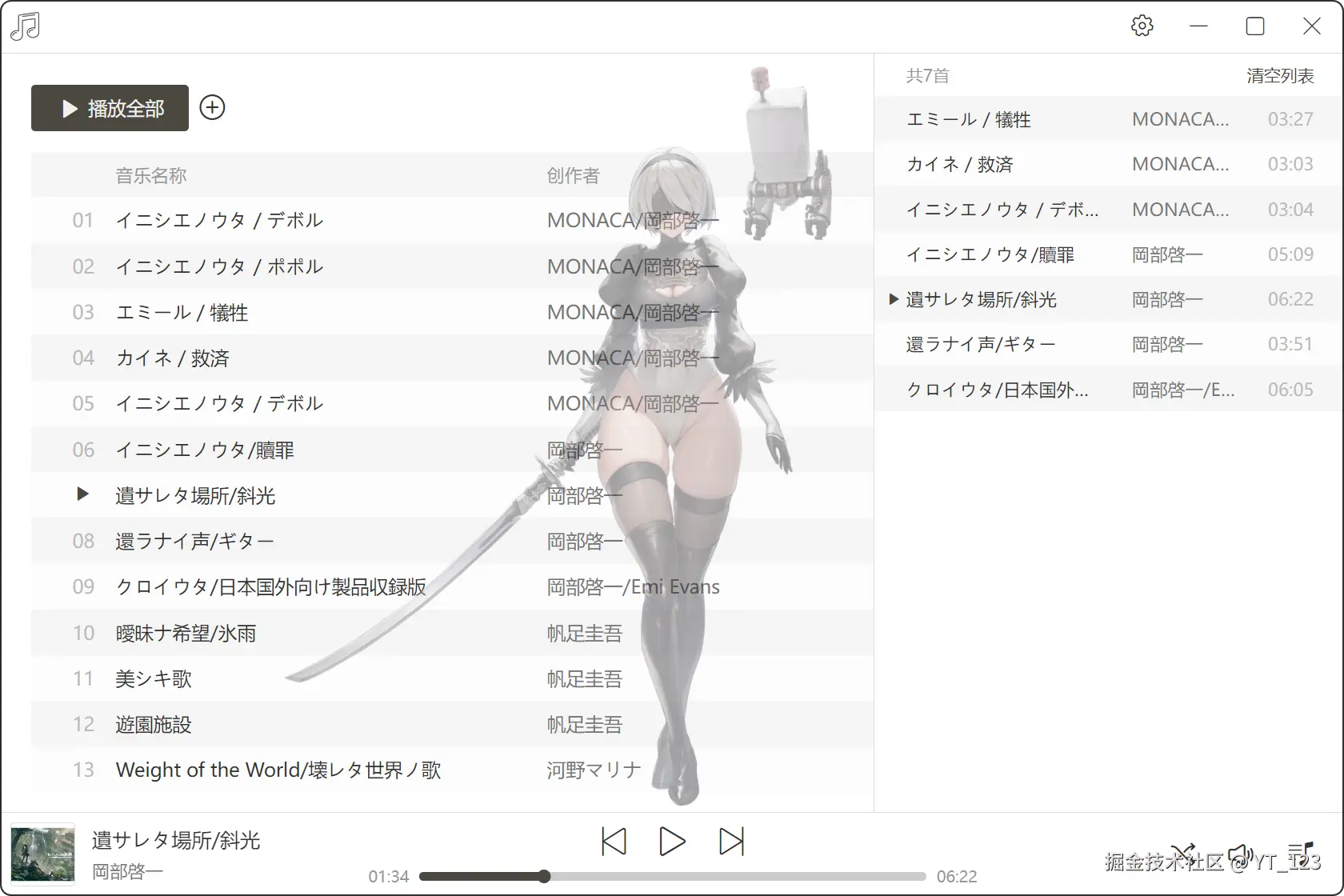
Task: Click the playing indicator beside 遺サレタ場所/斜光
Action: click(x=82, y=494)
